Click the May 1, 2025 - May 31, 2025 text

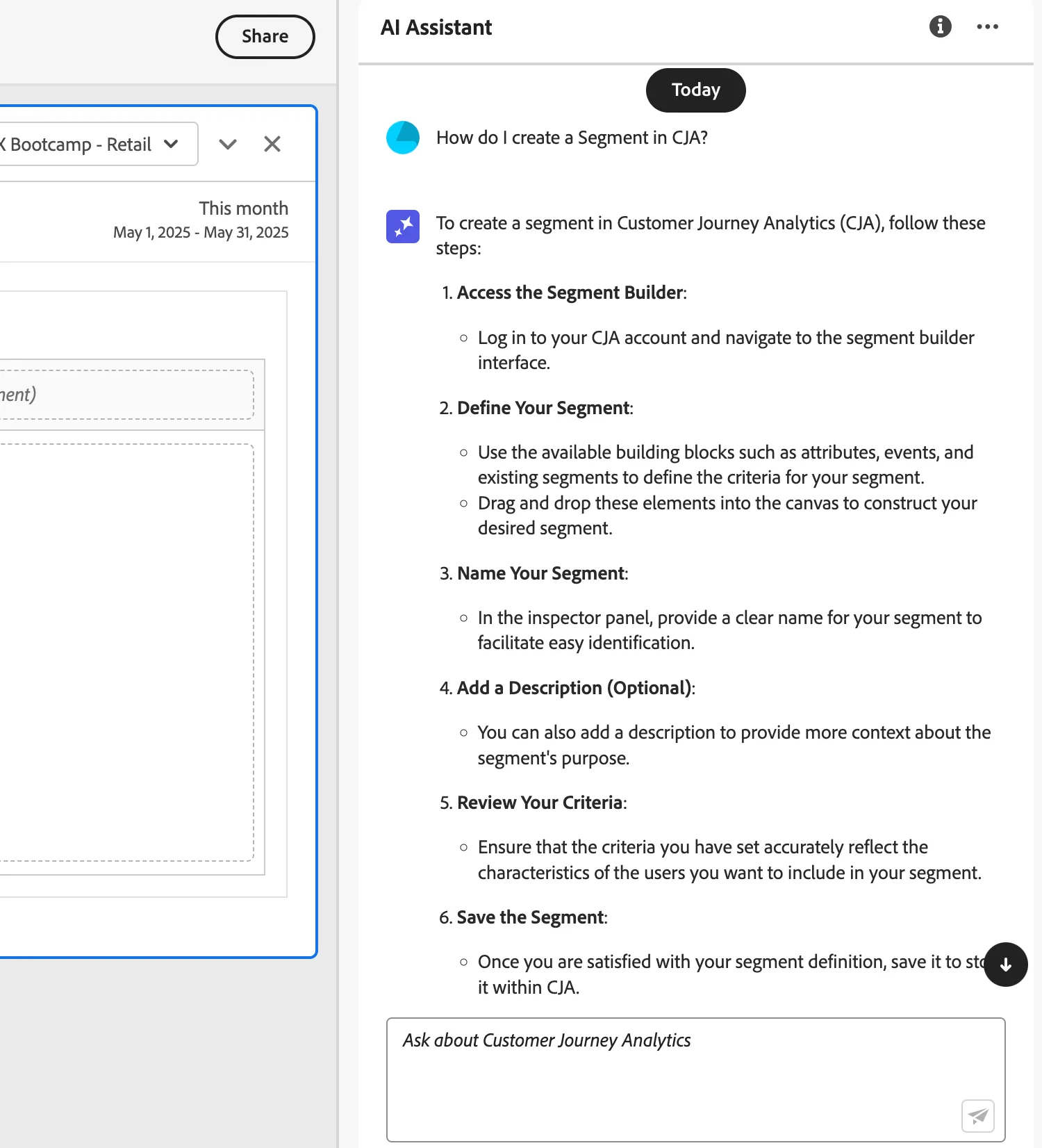201,232
